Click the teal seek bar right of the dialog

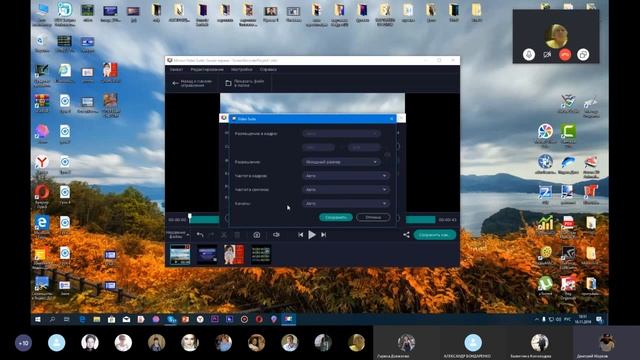pos(420,220)
